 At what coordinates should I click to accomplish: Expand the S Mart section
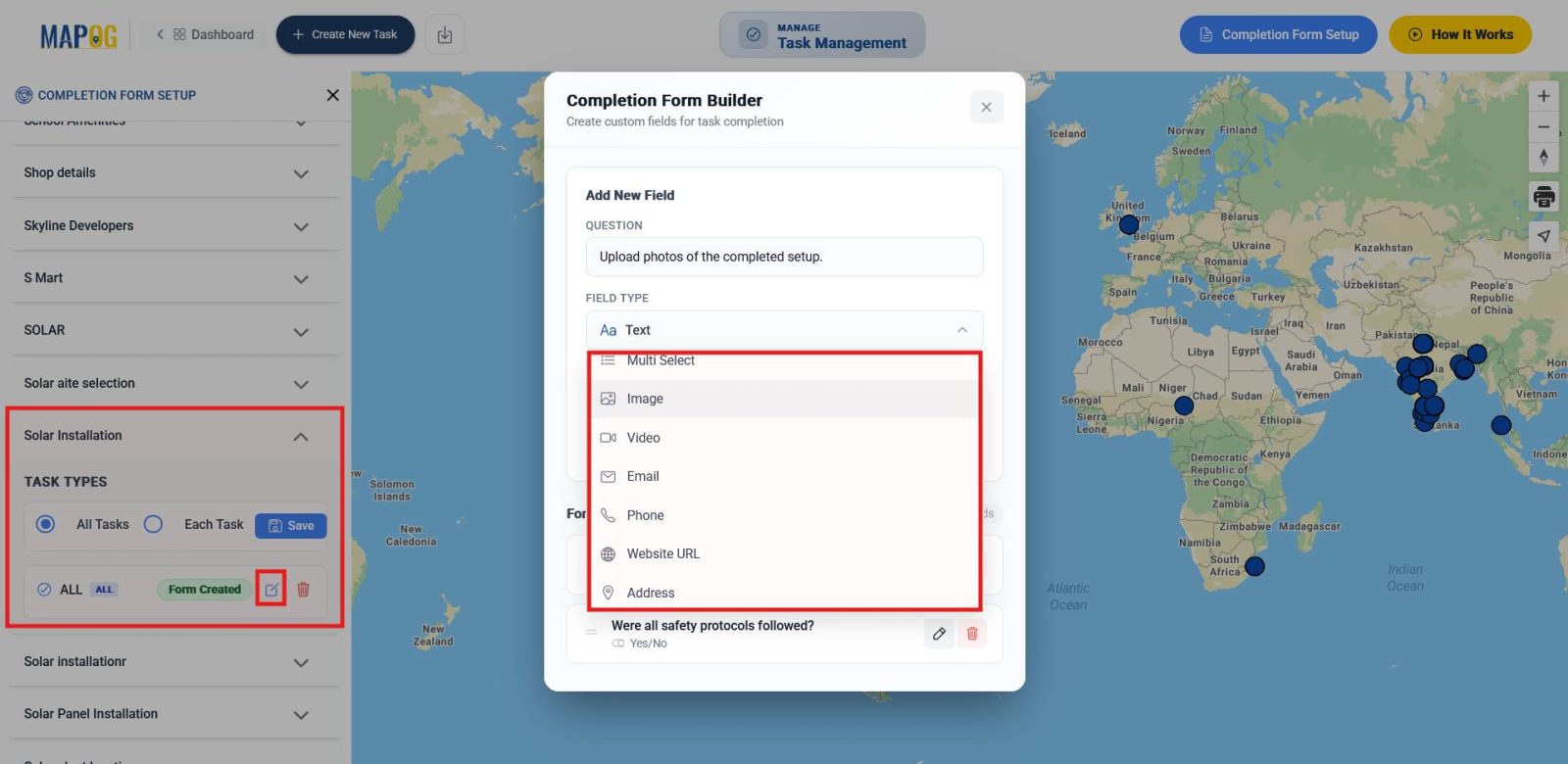tap(175, 278)
